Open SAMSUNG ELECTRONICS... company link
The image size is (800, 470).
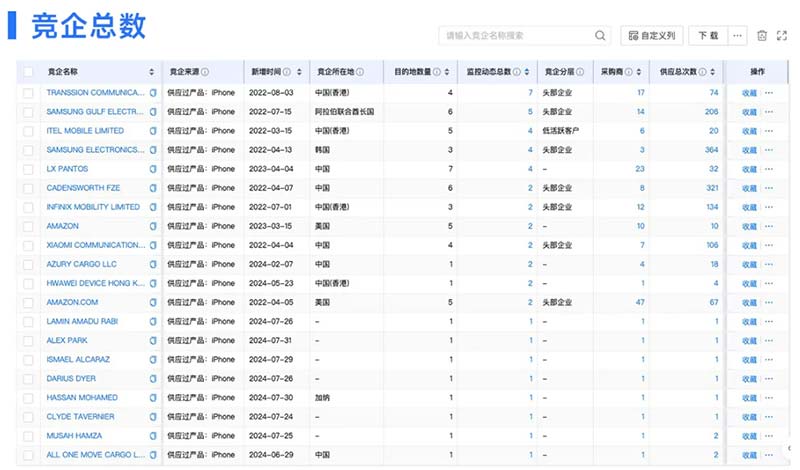pos(95,150)
